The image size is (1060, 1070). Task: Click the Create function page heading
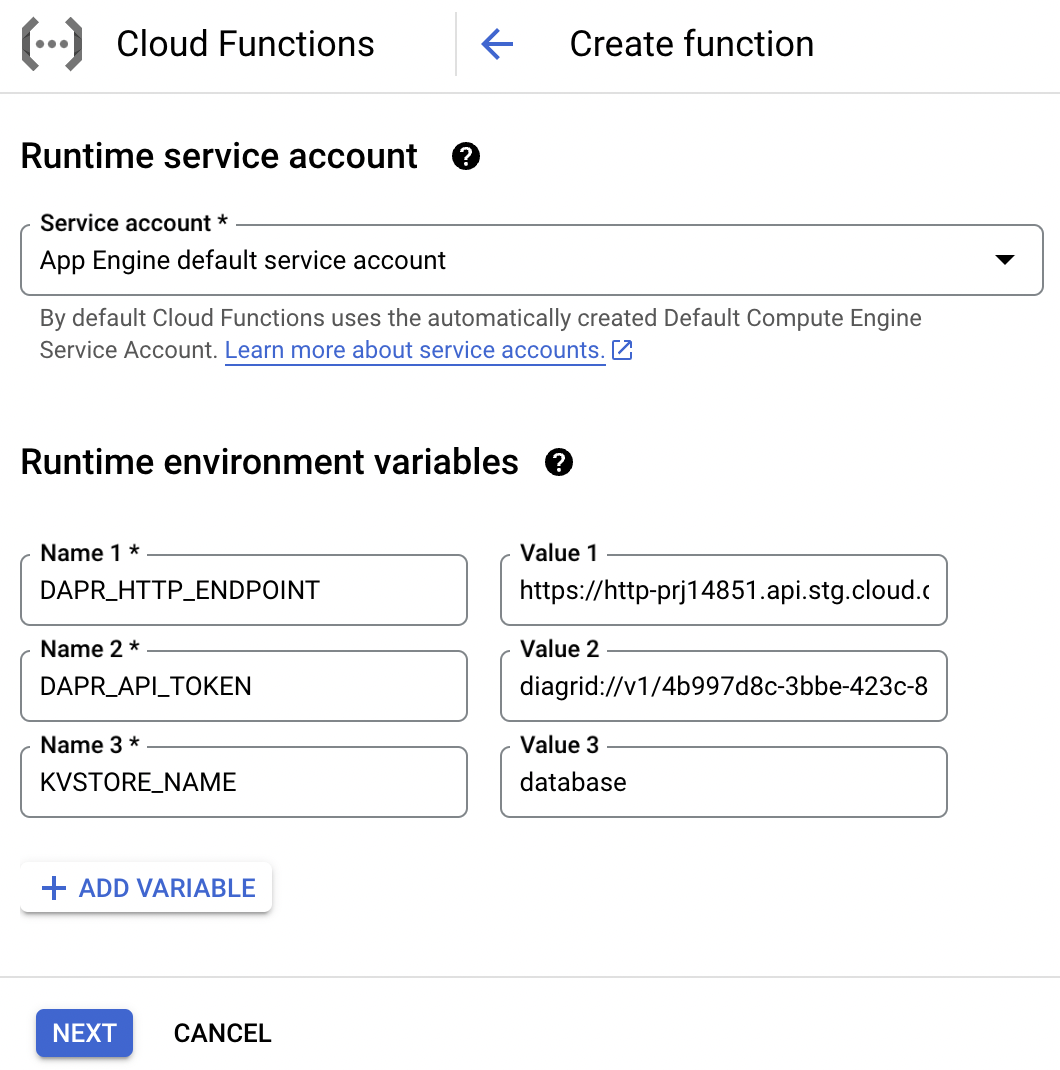pos(691,44)
